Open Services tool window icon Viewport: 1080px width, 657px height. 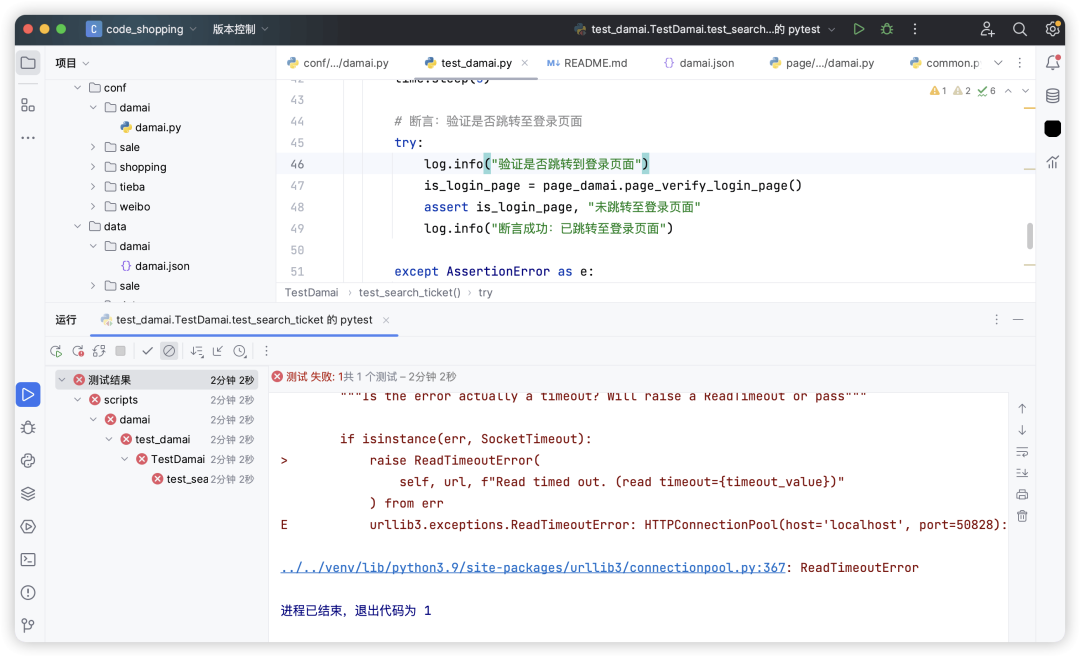tap(28, 527)
